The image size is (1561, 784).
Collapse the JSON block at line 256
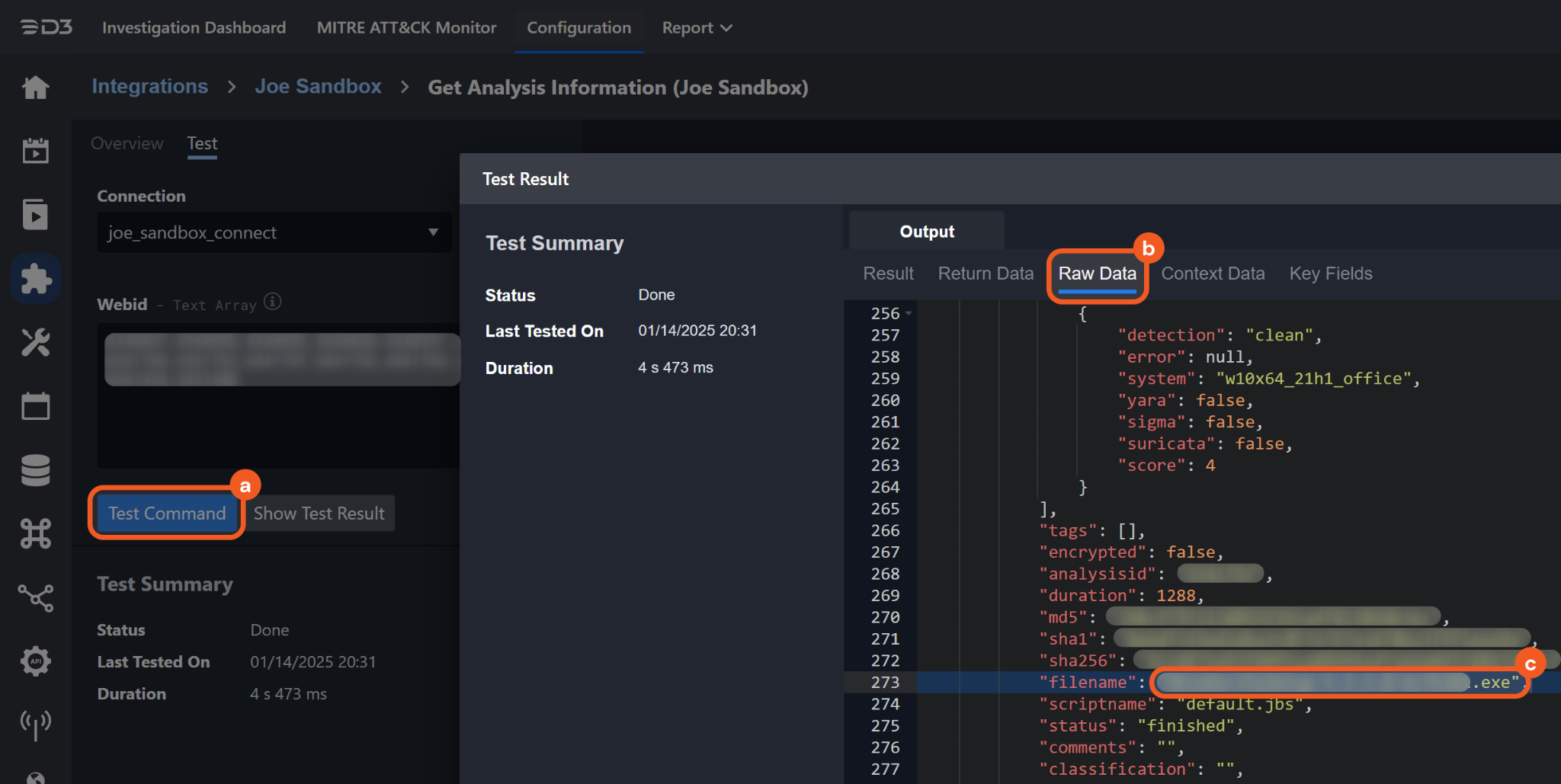click(909, 314)
